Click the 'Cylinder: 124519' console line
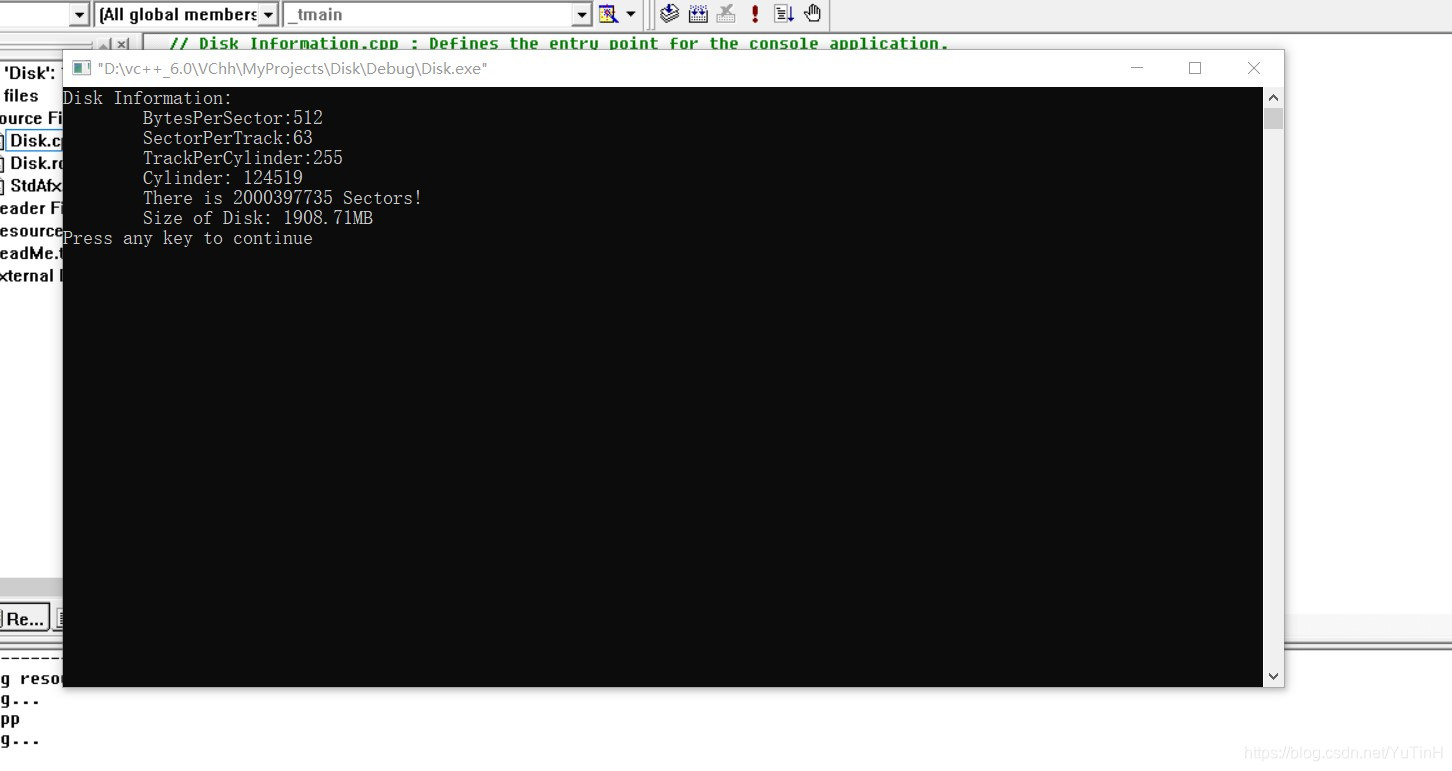Viewport: 1452px width, 771px height. (223, 178)
